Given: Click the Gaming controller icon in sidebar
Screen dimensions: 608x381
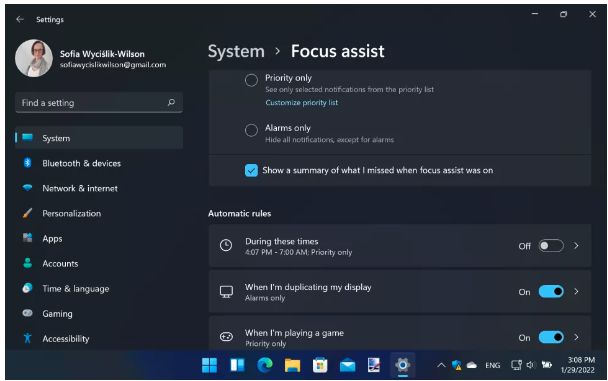Looking at the screenshot, I should tap(28, 313).
